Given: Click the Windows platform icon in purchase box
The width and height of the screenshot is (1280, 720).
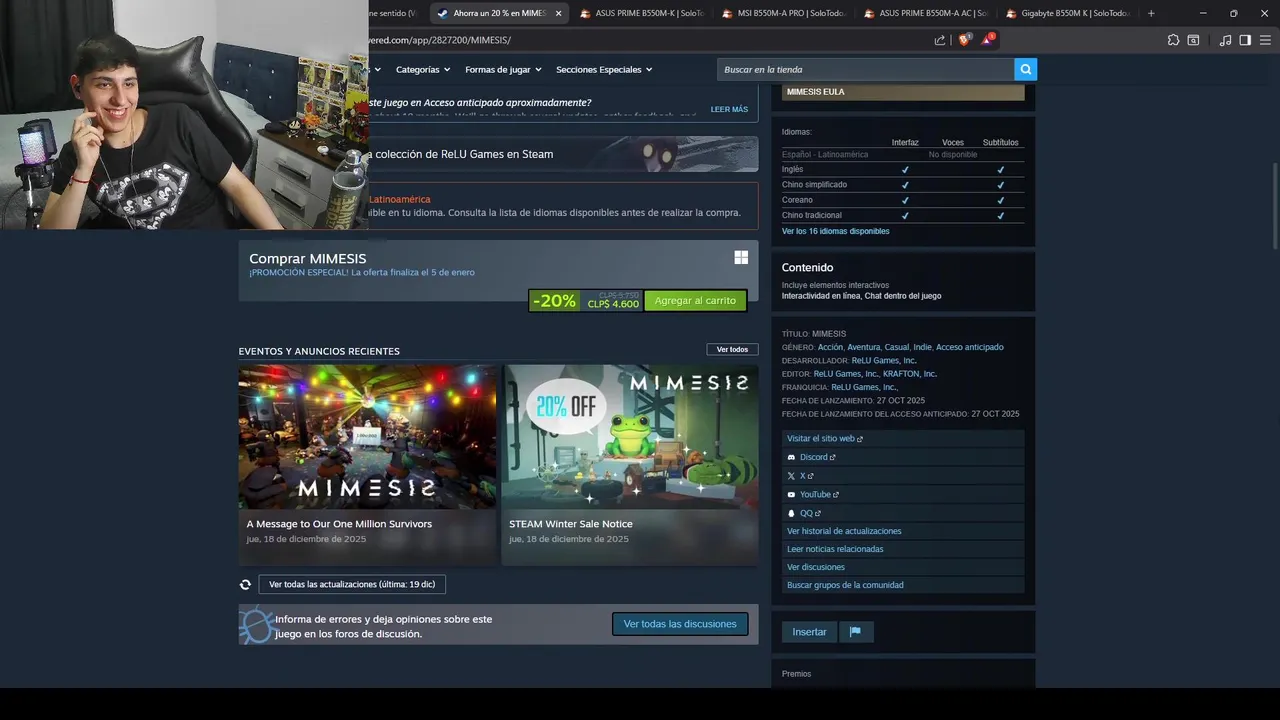Looking at the screenshot, I should point(741,258).
